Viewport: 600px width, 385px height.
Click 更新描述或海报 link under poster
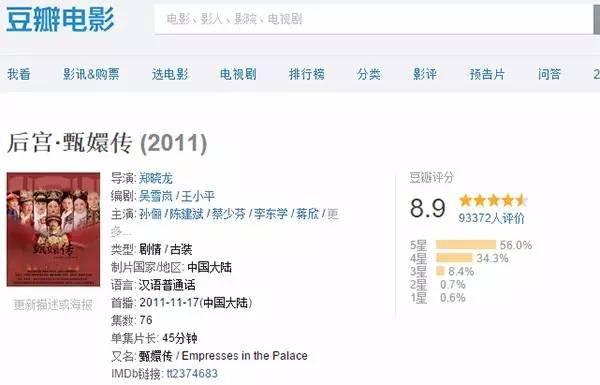(x=53, y=305)
